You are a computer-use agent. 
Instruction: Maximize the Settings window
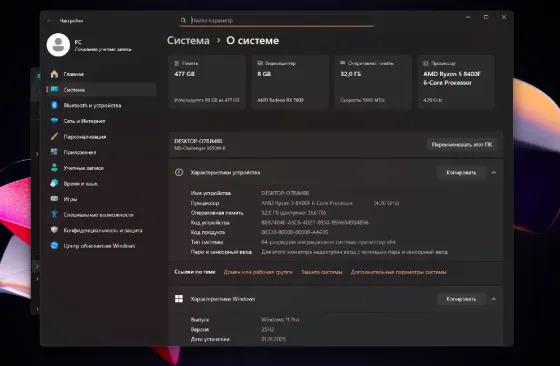pos(486,17)
